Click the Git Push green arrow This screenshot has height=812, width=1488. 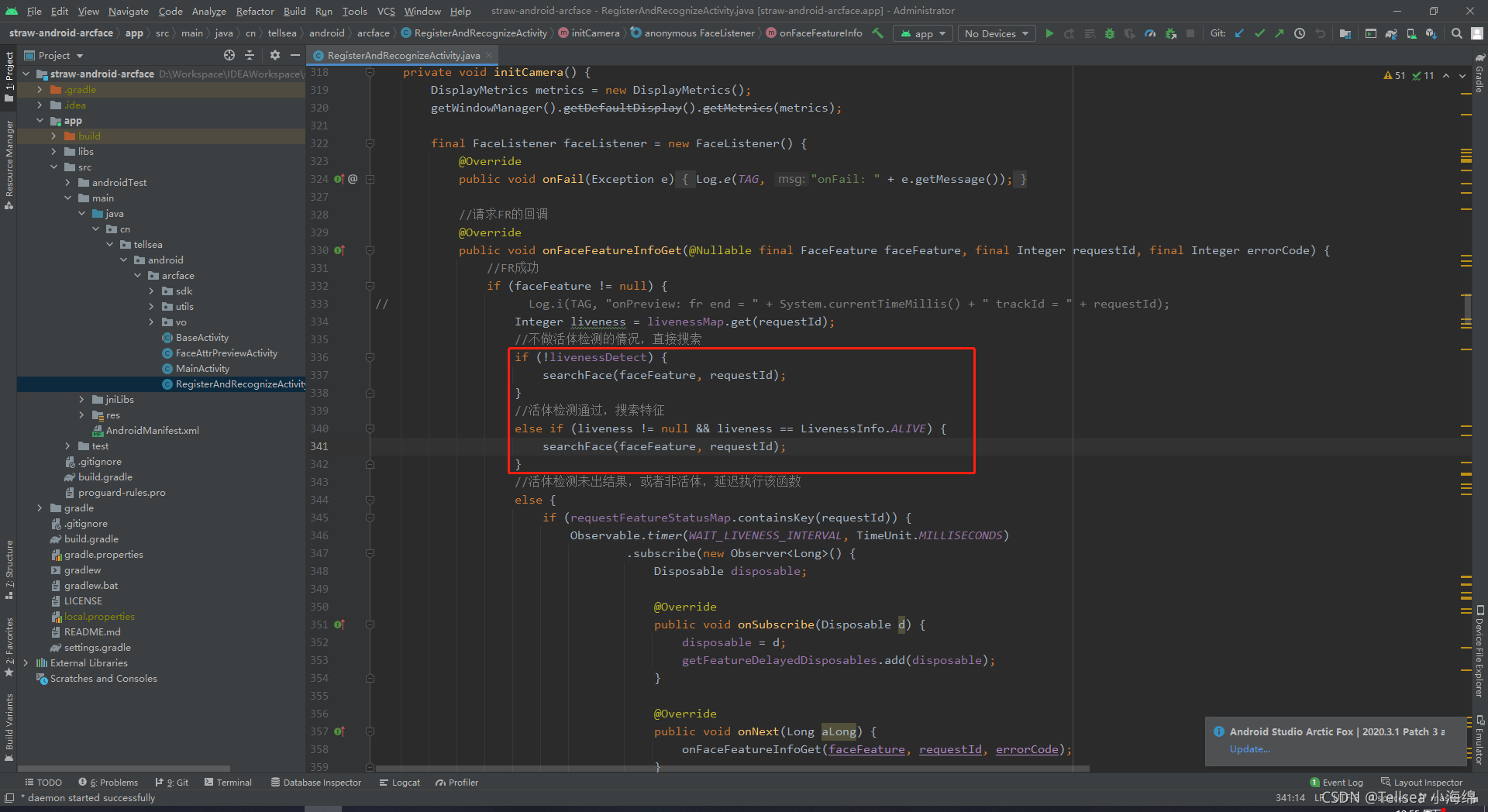tap(1280, 33)
